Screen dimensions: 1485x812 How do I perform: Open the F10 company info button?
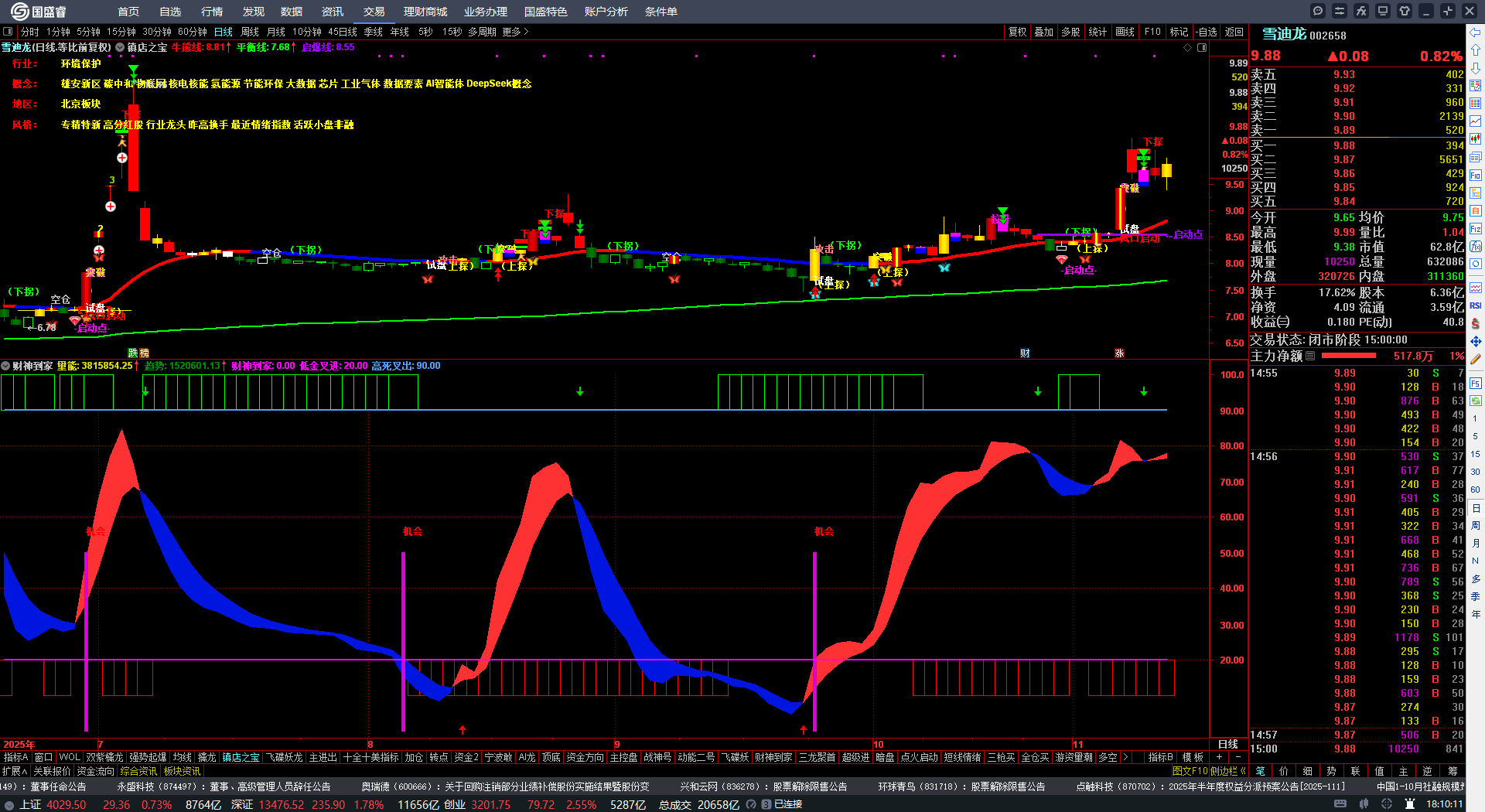click(x=1152, y=32)
